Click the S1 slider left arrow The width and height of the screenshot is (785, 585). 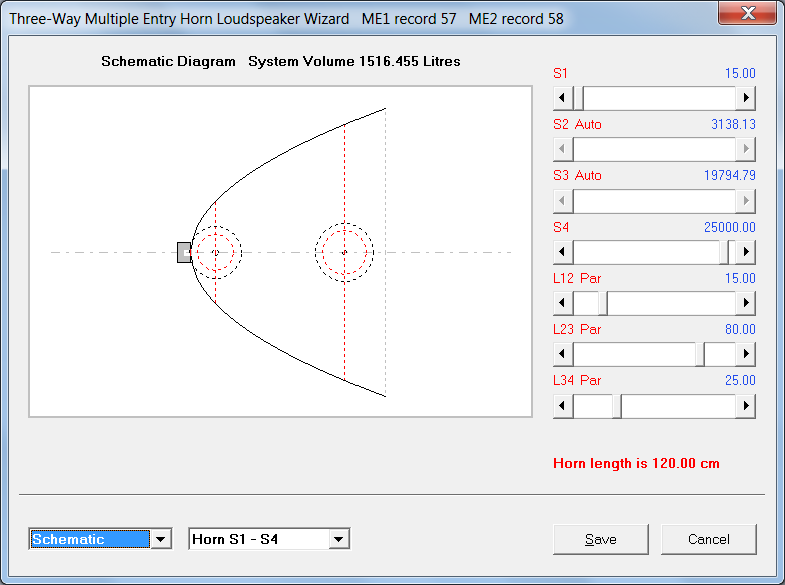[x=563, y=98]
